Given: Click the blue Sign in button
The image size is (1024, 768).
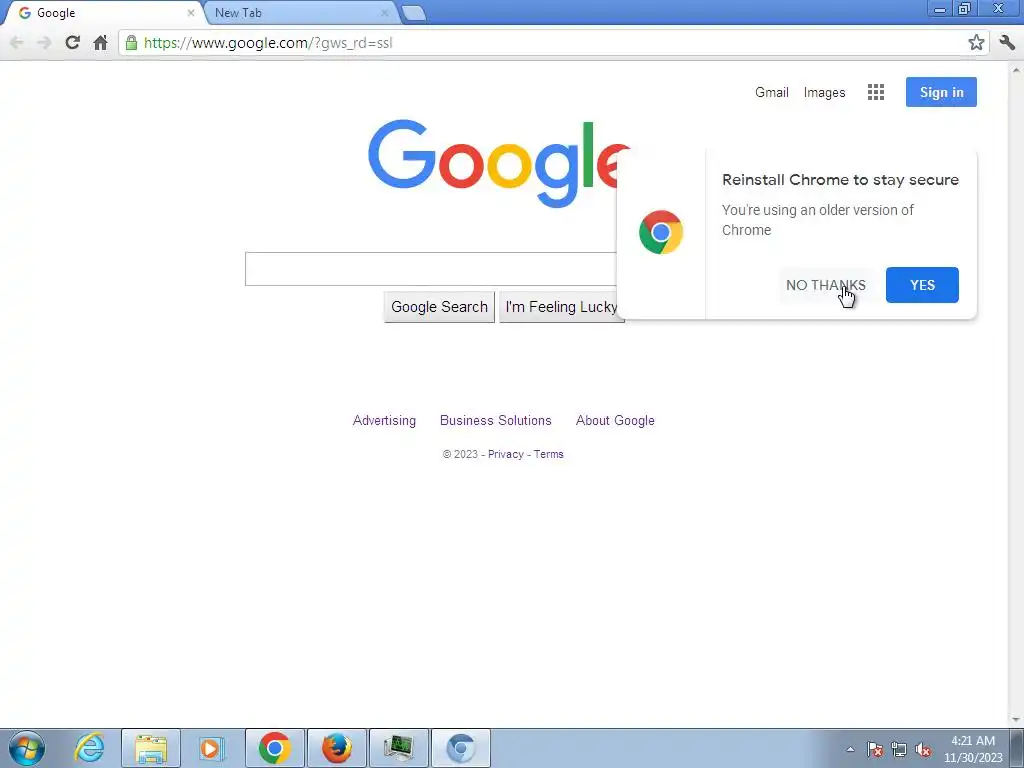Looking at the screenshot, I should click(941, 92).
